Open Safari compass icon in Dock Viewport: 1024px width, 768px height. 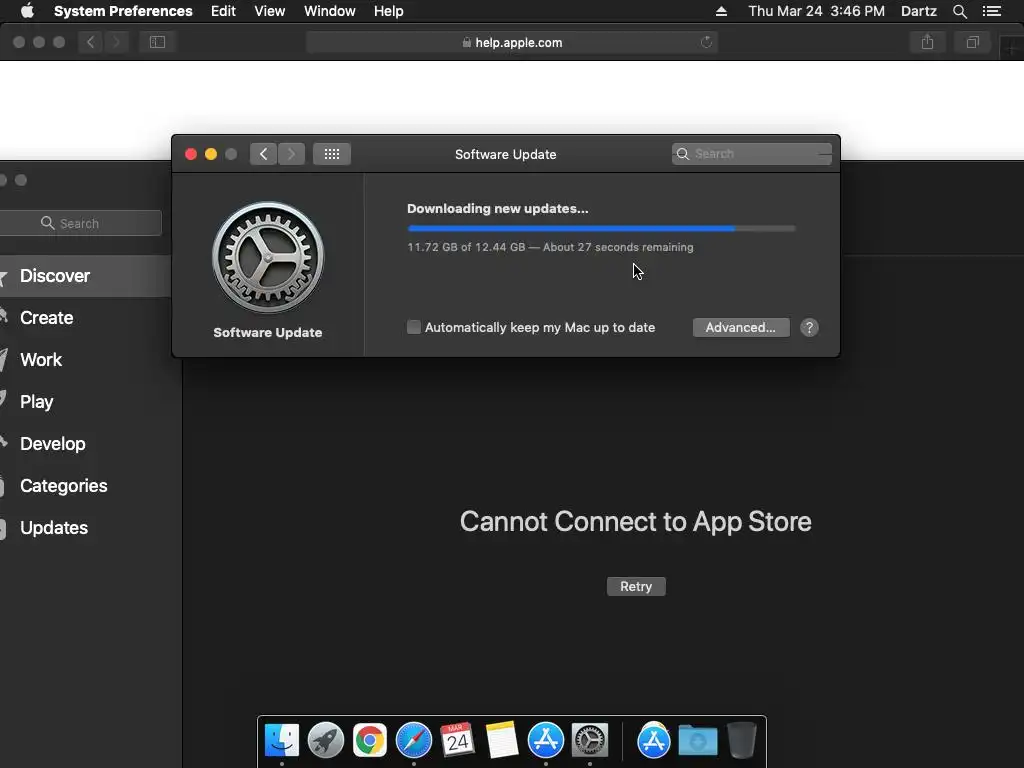(x=413, y=741)
